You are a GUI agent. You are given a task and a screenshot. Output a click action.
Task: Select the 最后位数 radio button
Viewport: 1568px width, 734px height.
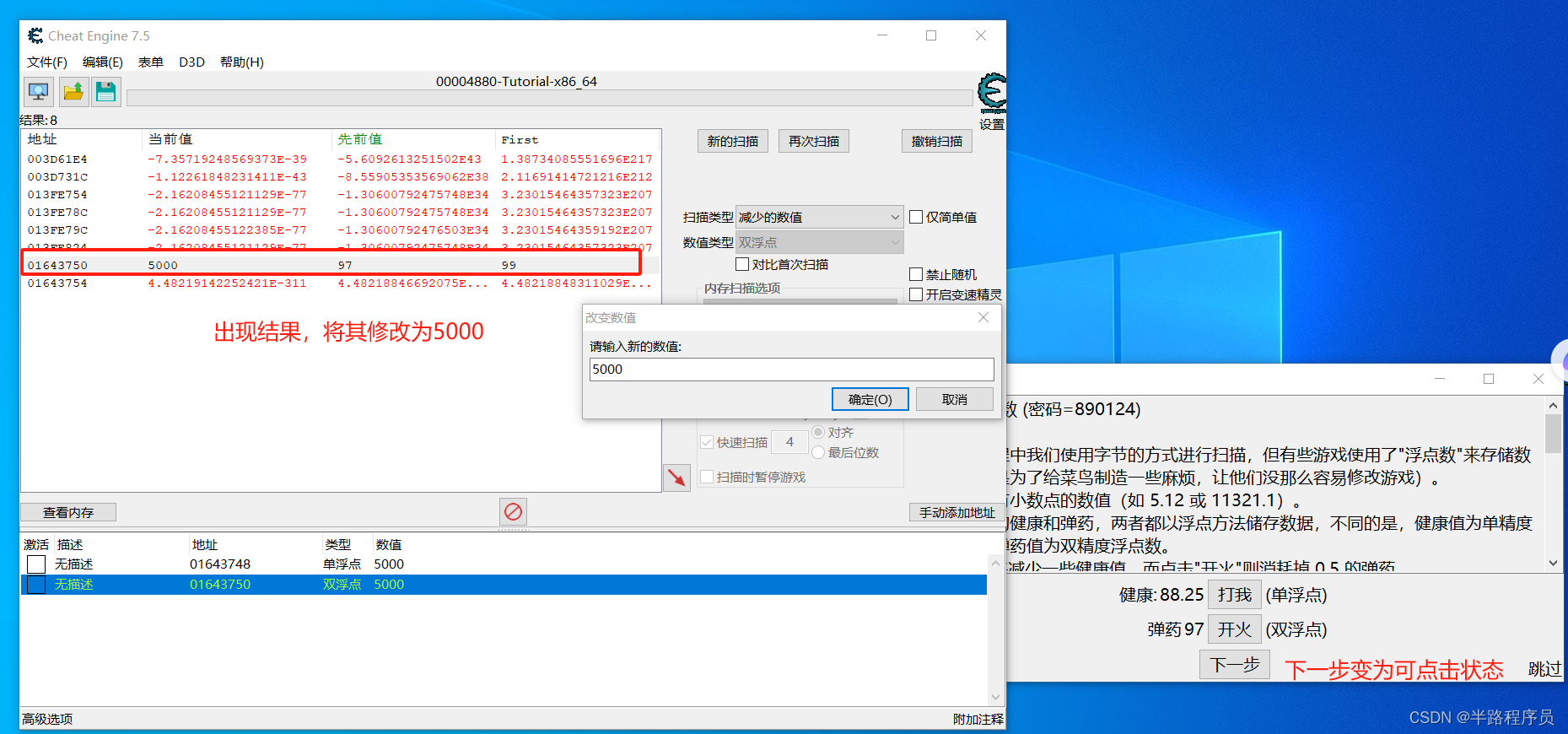[x=818, y=452]
